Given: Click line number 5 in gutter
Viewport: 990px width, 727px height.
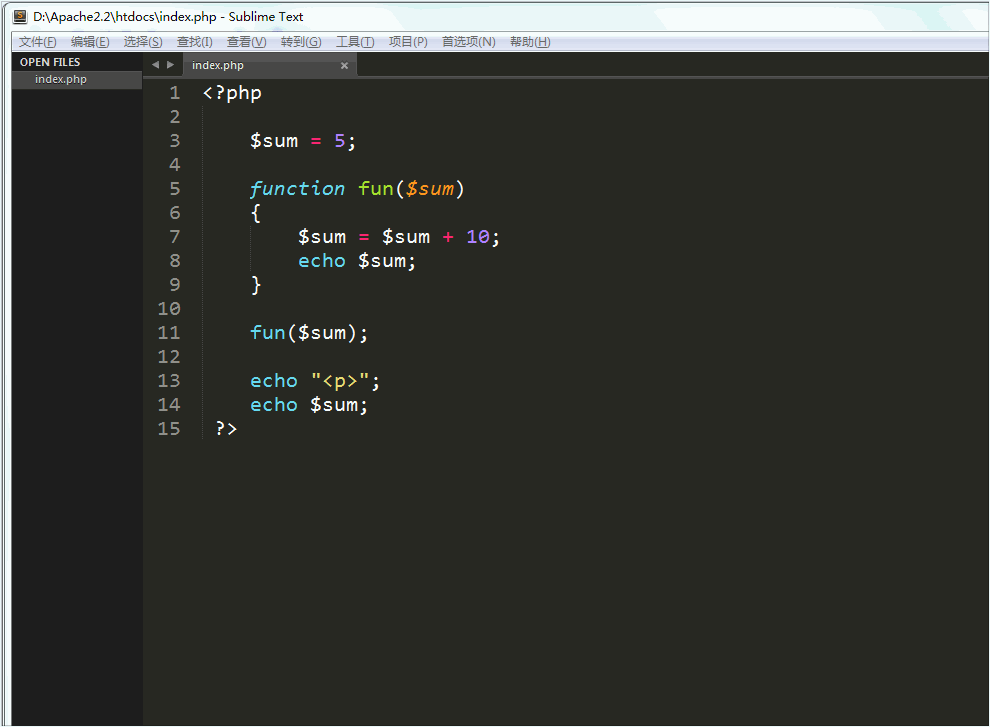Looking at the screenshot, I should click(x=175, y=189).
